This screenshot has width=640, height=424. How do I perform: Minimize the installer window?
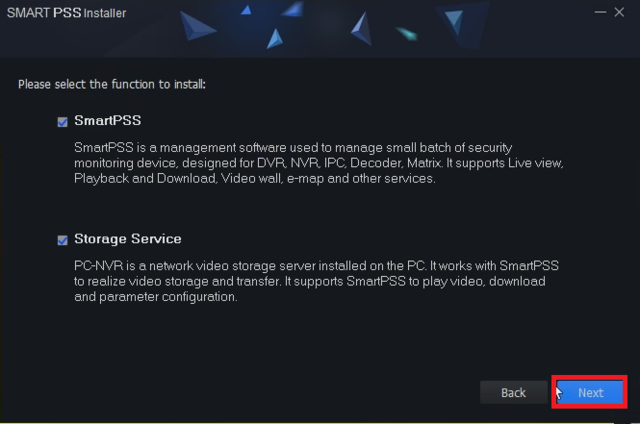click(600, 11)
